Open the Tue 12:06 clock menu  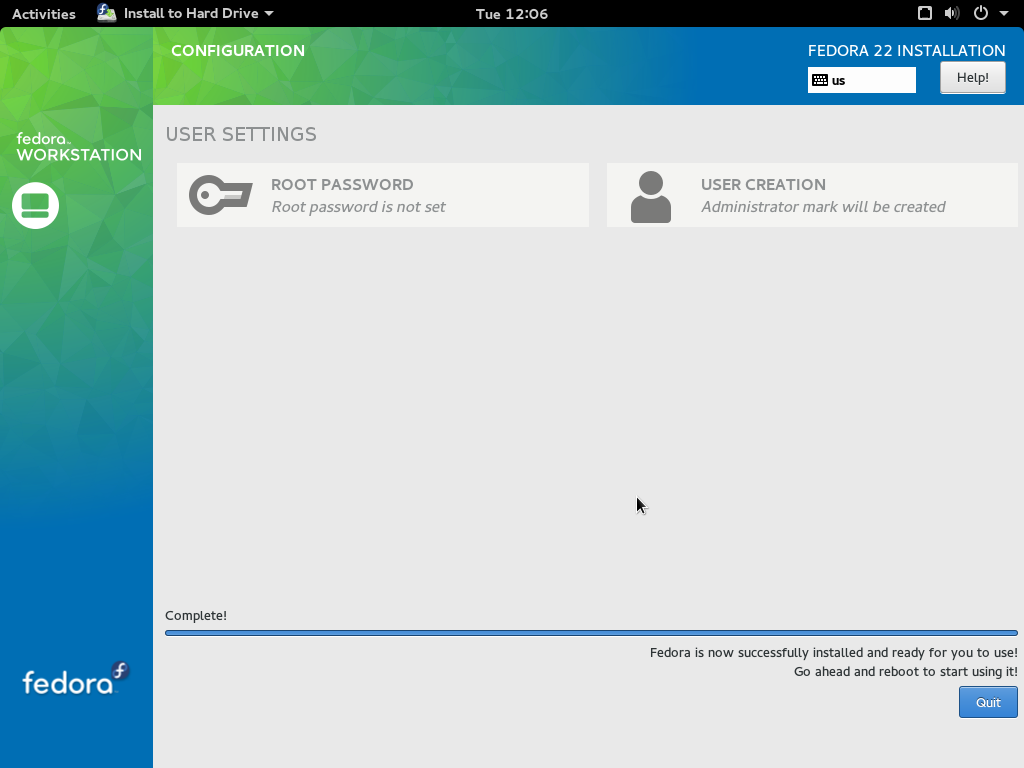[511, 14]
